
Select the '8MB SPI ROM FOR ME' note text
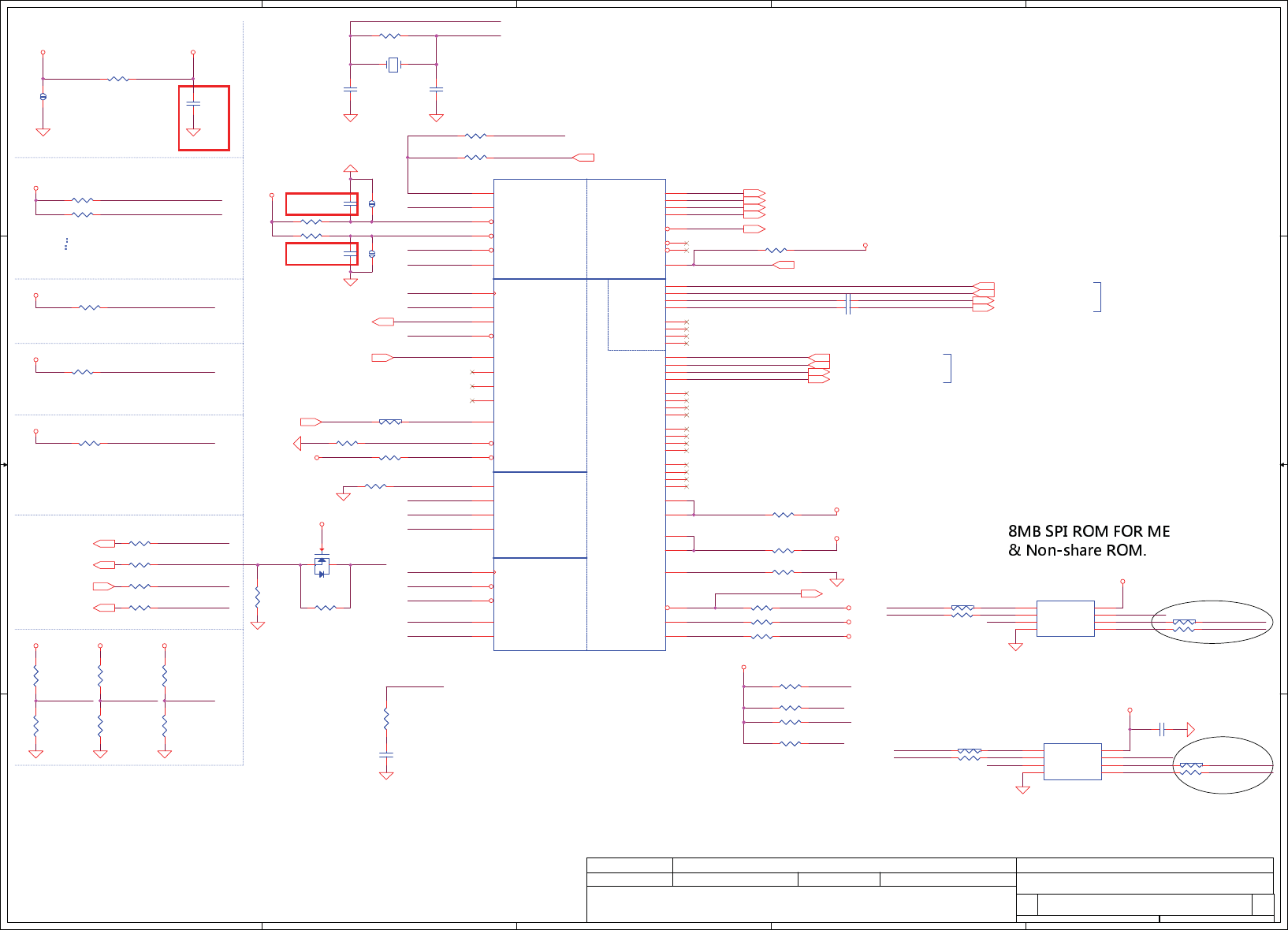click(x=1089, y=531)
